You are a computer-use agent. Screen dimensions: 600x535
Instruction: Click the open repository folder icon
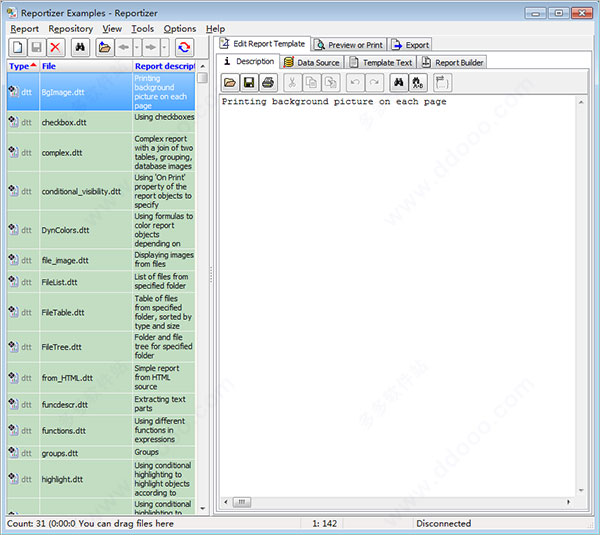(104, 47)
